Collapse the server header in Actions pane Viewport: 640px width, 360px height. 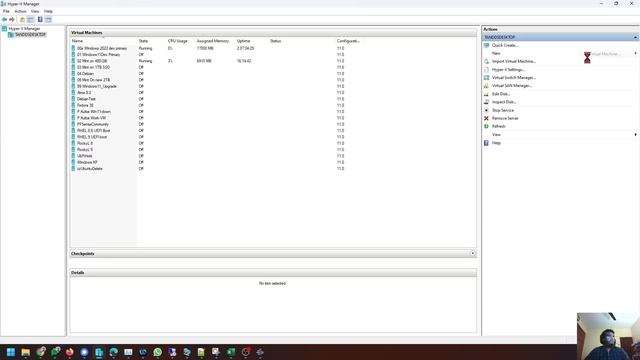pyautogui.click(x=636, y=37)
